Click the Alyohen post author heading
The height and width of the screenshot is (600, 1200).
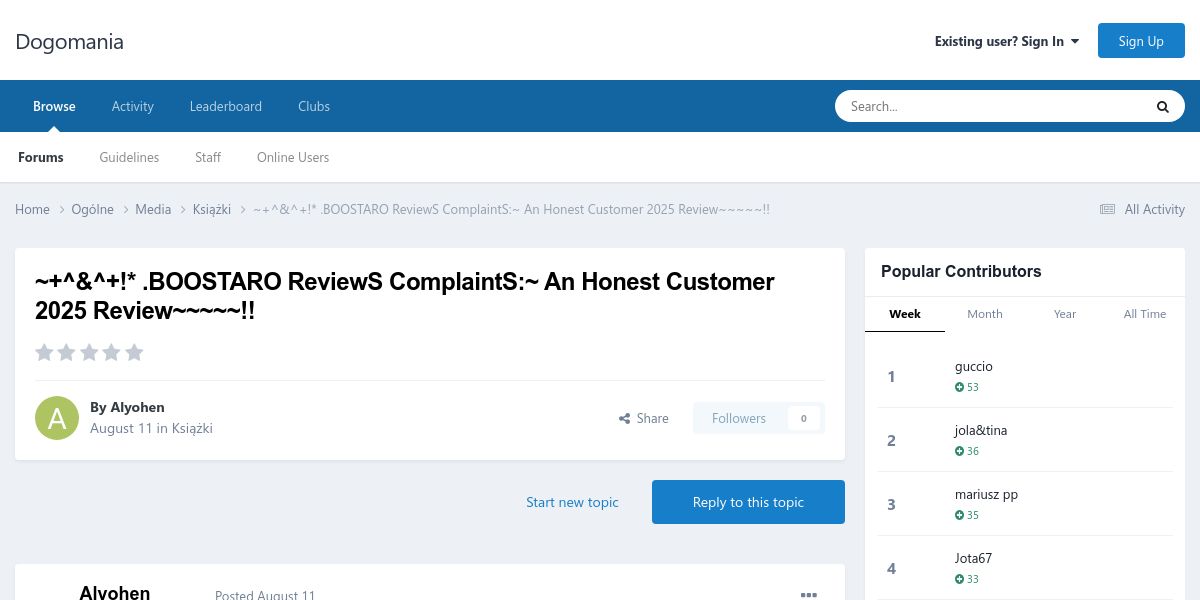pyautogui.click(x=115, y=592)
